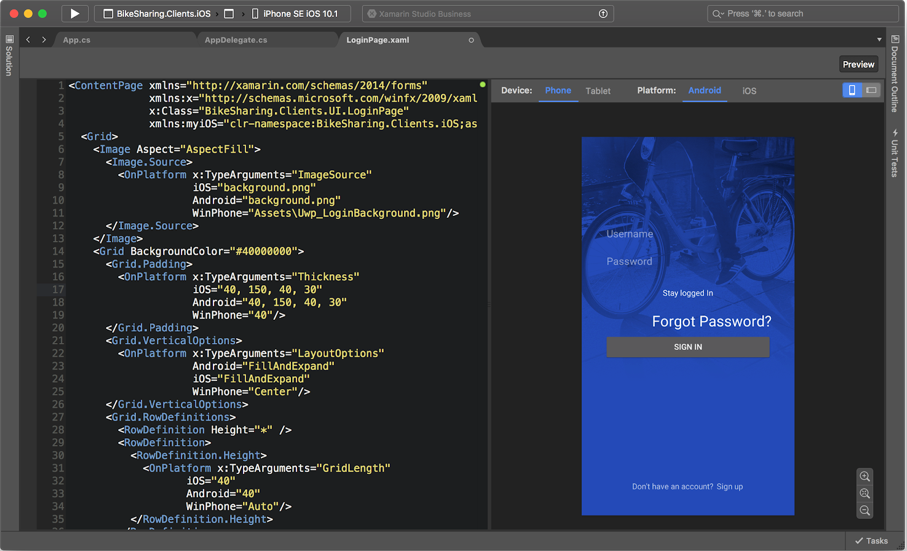This screenshot has width=907, height=551.
Task: Click 'Stay logged In' in preview
Action: (x=687, y=293)
